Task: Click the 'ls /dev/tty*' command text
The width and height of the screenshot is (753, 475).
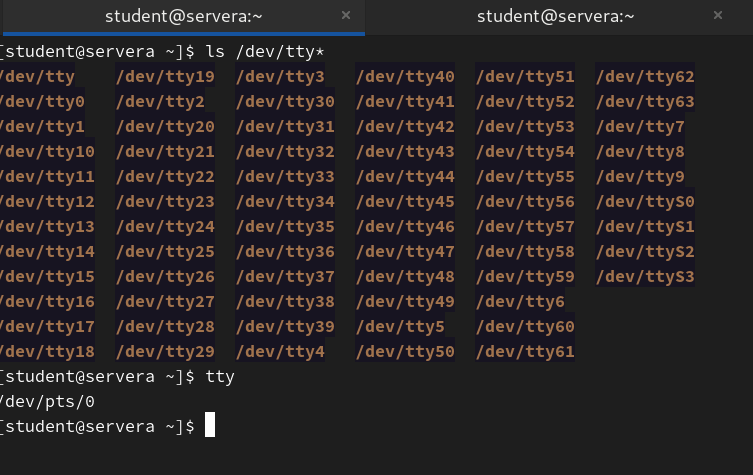Action: tap(265, 51)
